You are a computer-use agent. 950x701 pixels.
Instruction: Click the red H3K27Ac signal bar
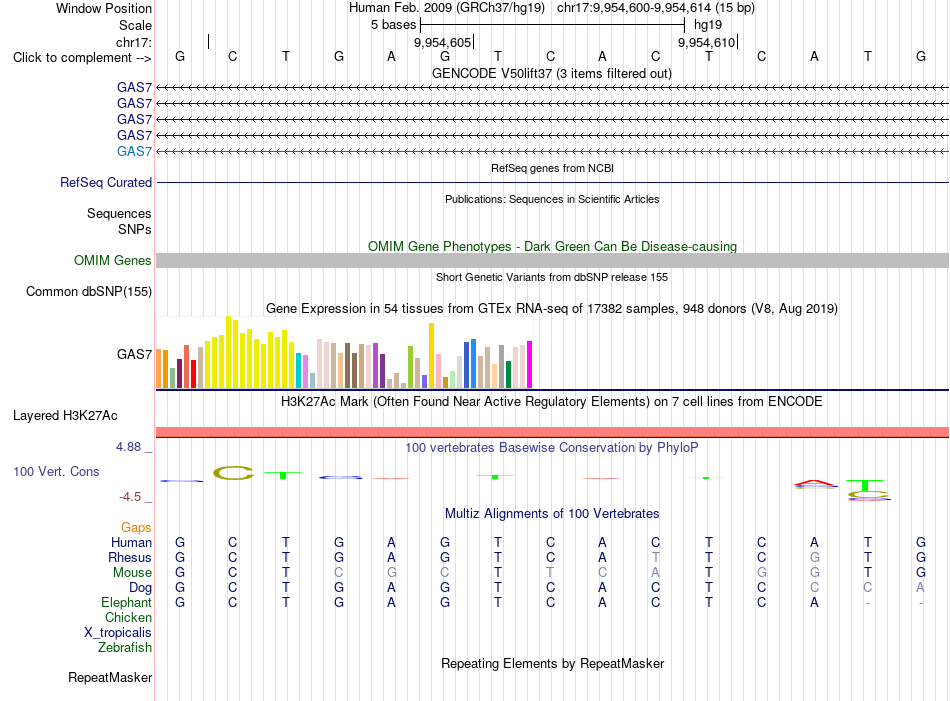coord(552,432)
